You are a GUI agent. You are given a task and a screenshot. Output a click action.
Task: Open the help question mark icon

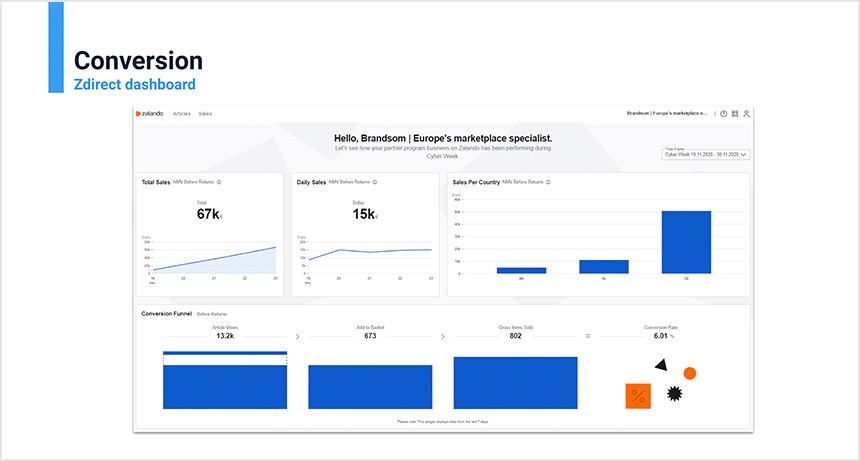(x=723, y=113)
